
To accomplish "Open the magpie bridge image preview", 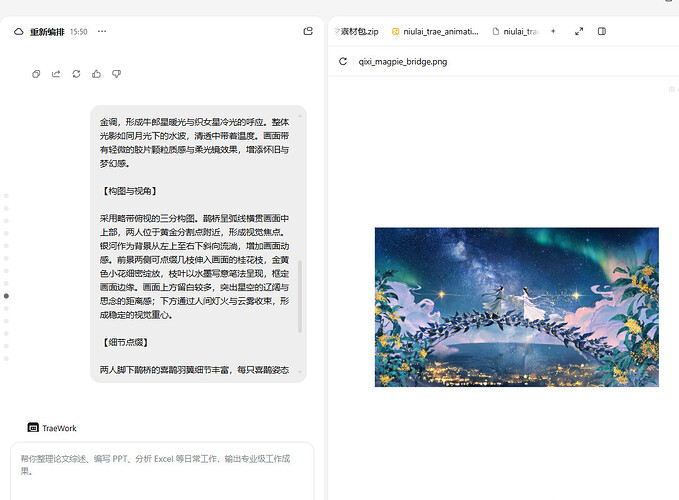I will pos(517,307).
